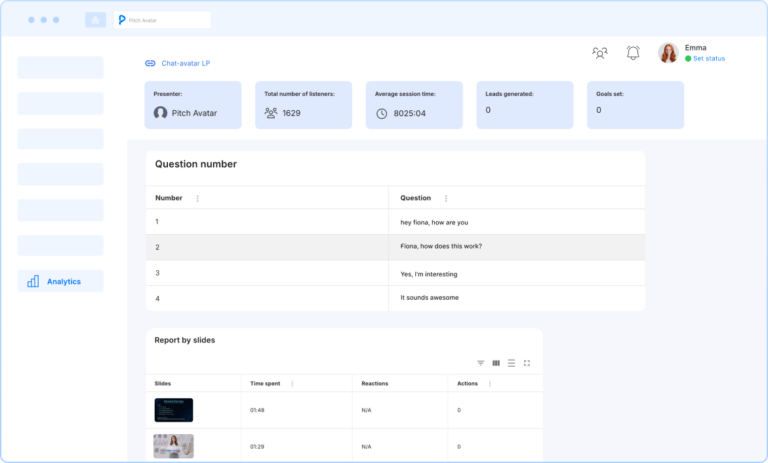
Task: Open the Question column options menu
Action: pyautogui.click(x=446, y=198)
